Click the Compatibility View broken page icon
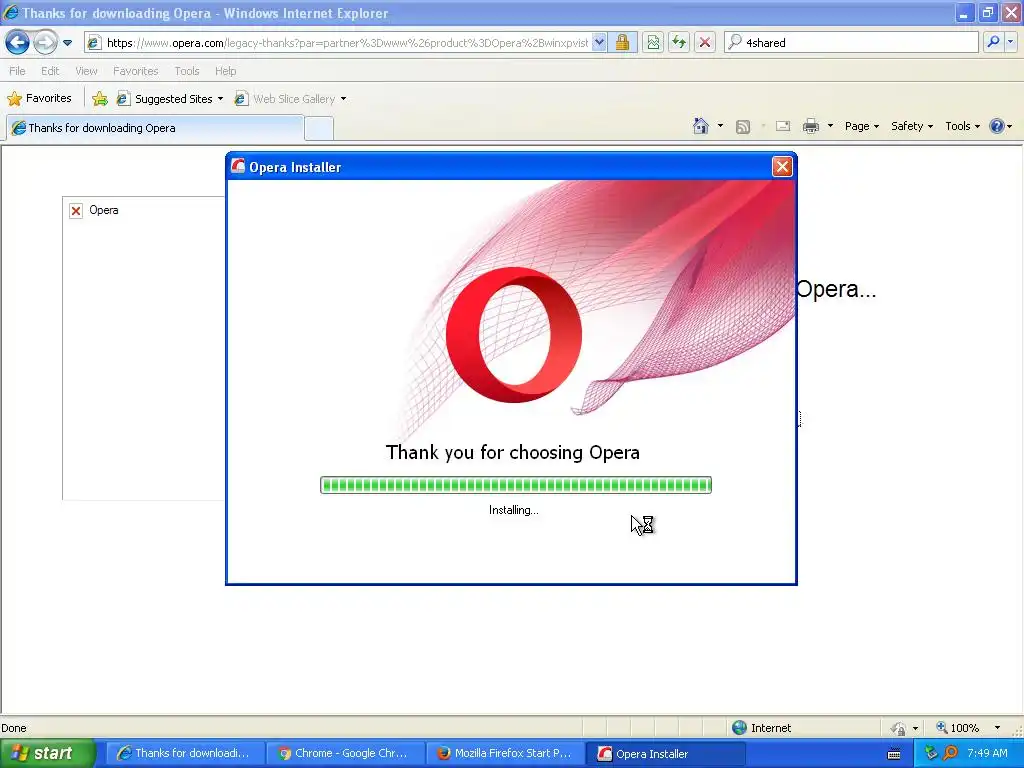This screenshot has width=1024, height=768. point(653,43)
